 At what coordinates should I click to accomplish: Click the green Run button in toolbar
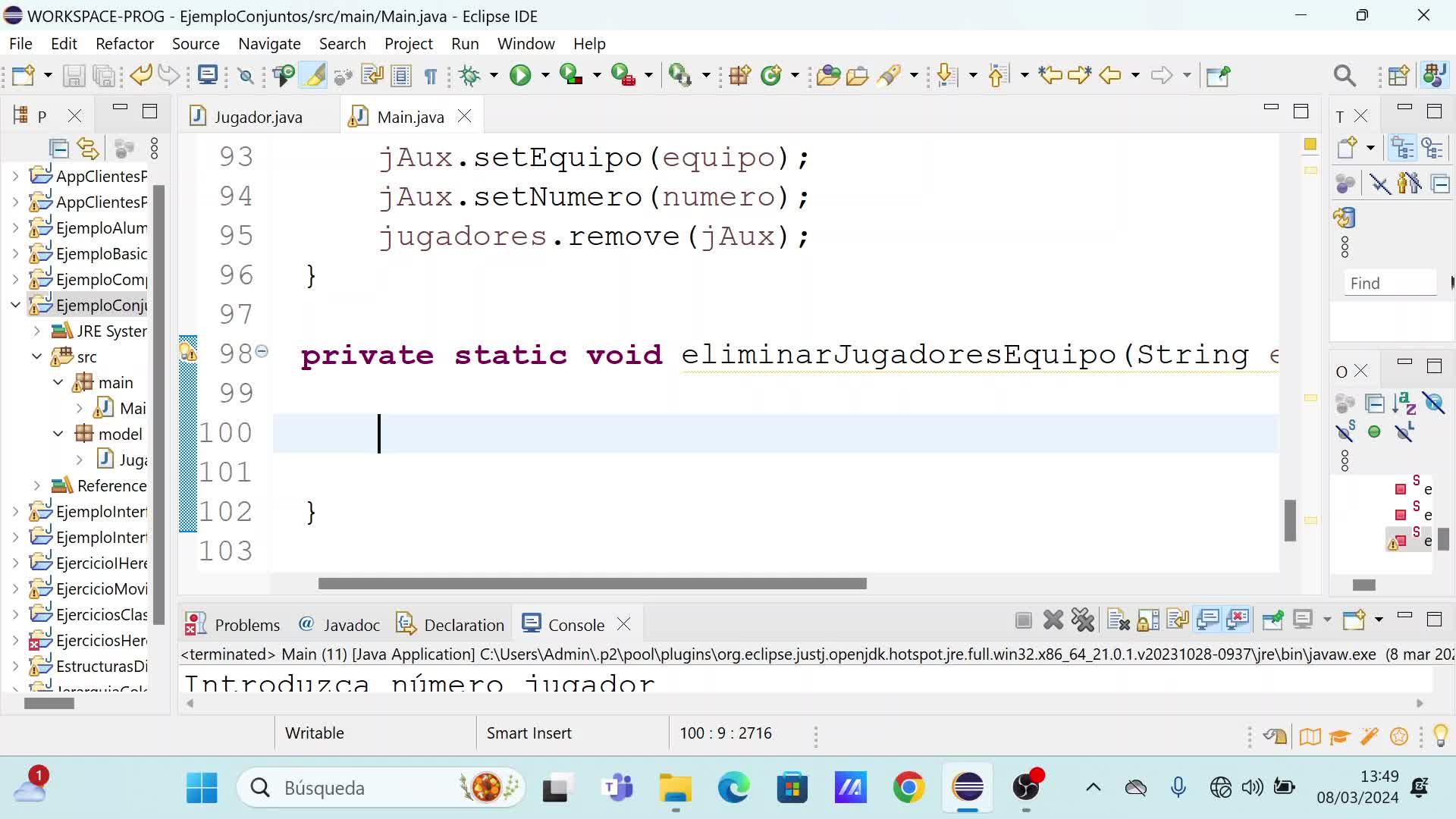[x=520, y=75]
